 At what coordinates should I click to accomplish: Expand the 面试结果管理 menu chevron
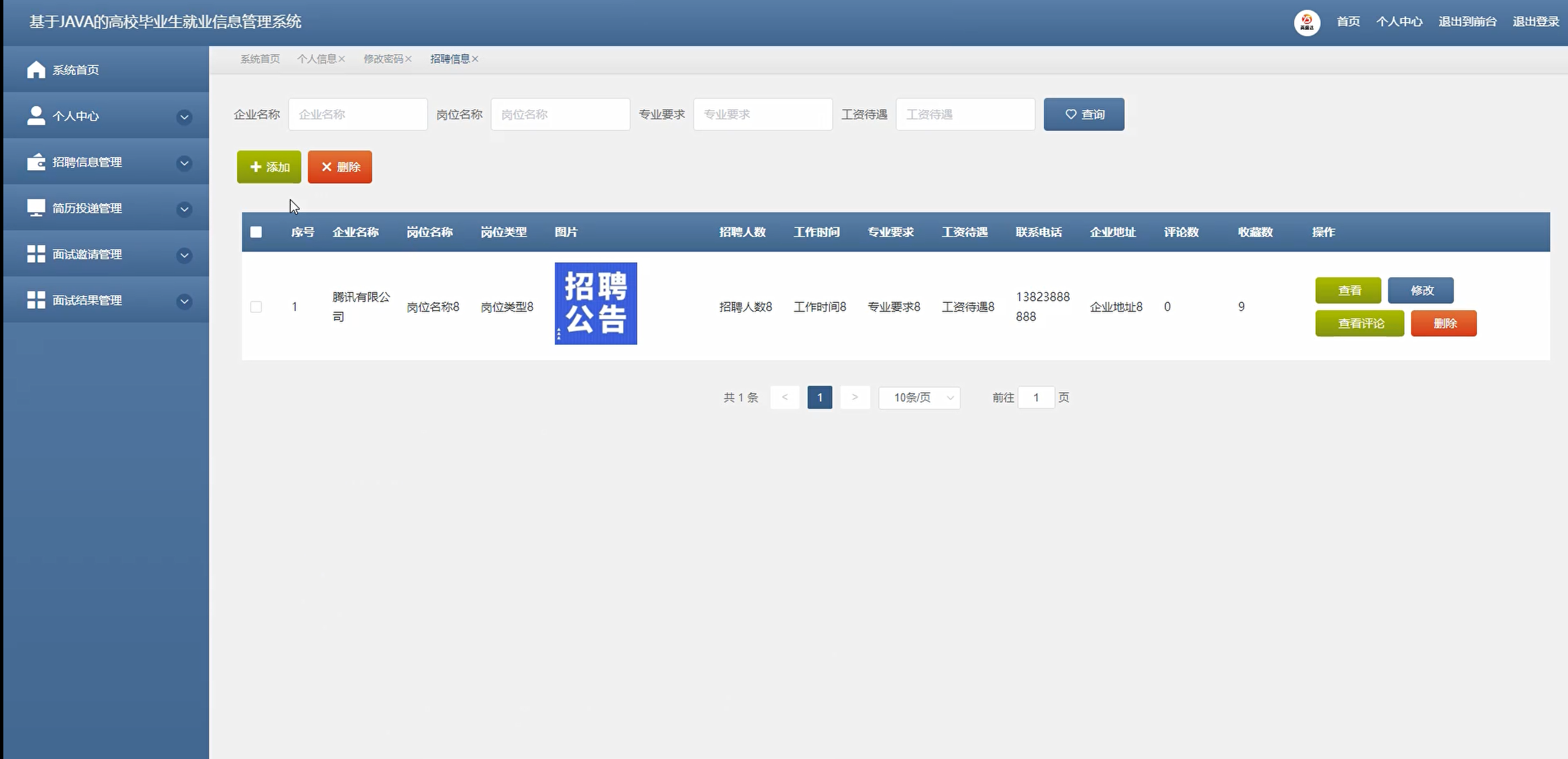[x=184, y=302]
